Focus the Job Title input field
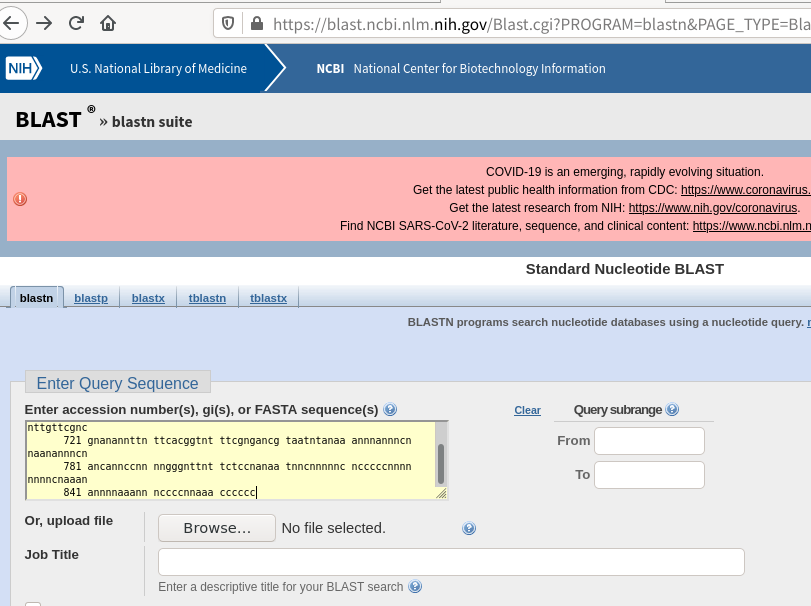Viewport: 811px width, 606px height. (x=451, y=562)
